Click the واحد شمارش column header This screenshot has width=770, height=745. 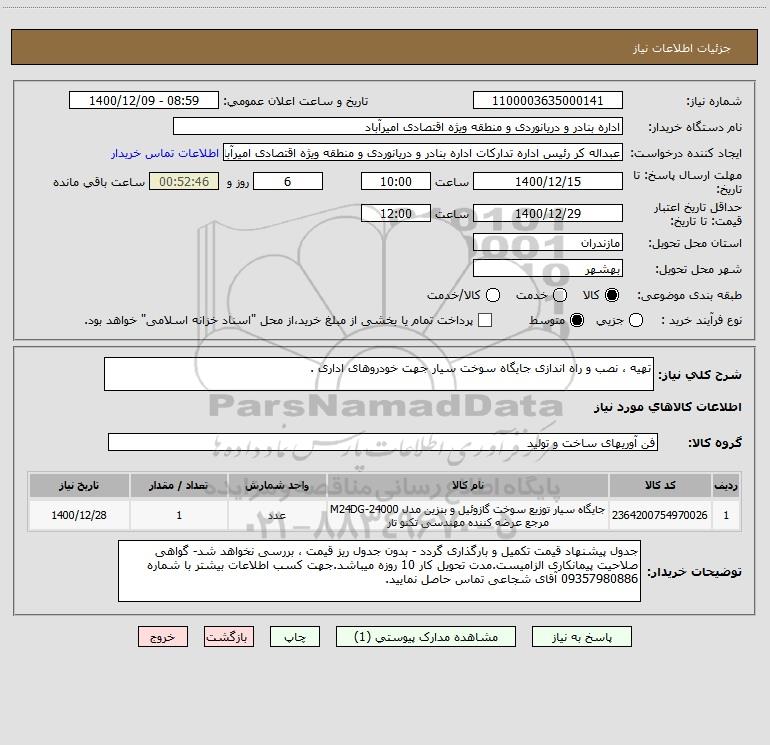pos(277,485)
